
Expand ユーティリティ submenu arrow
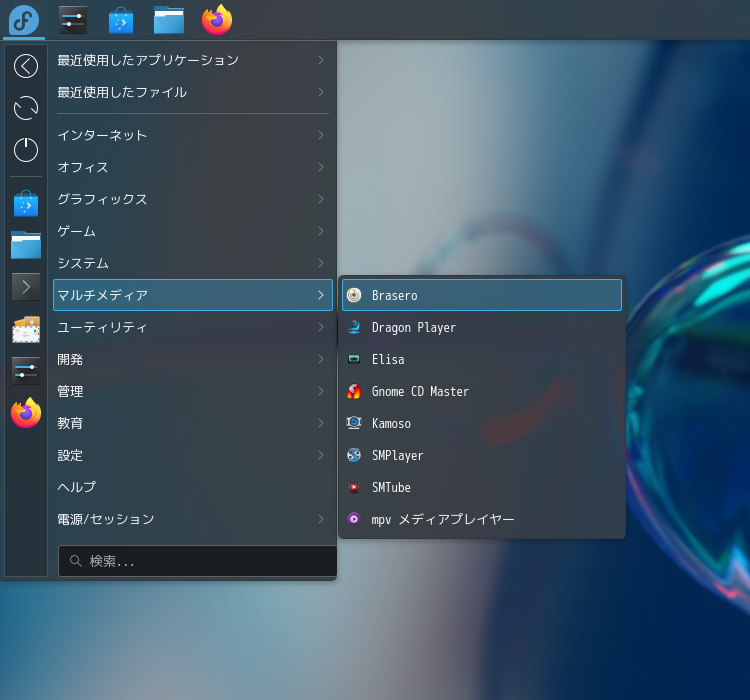click(x=321, y=327)
